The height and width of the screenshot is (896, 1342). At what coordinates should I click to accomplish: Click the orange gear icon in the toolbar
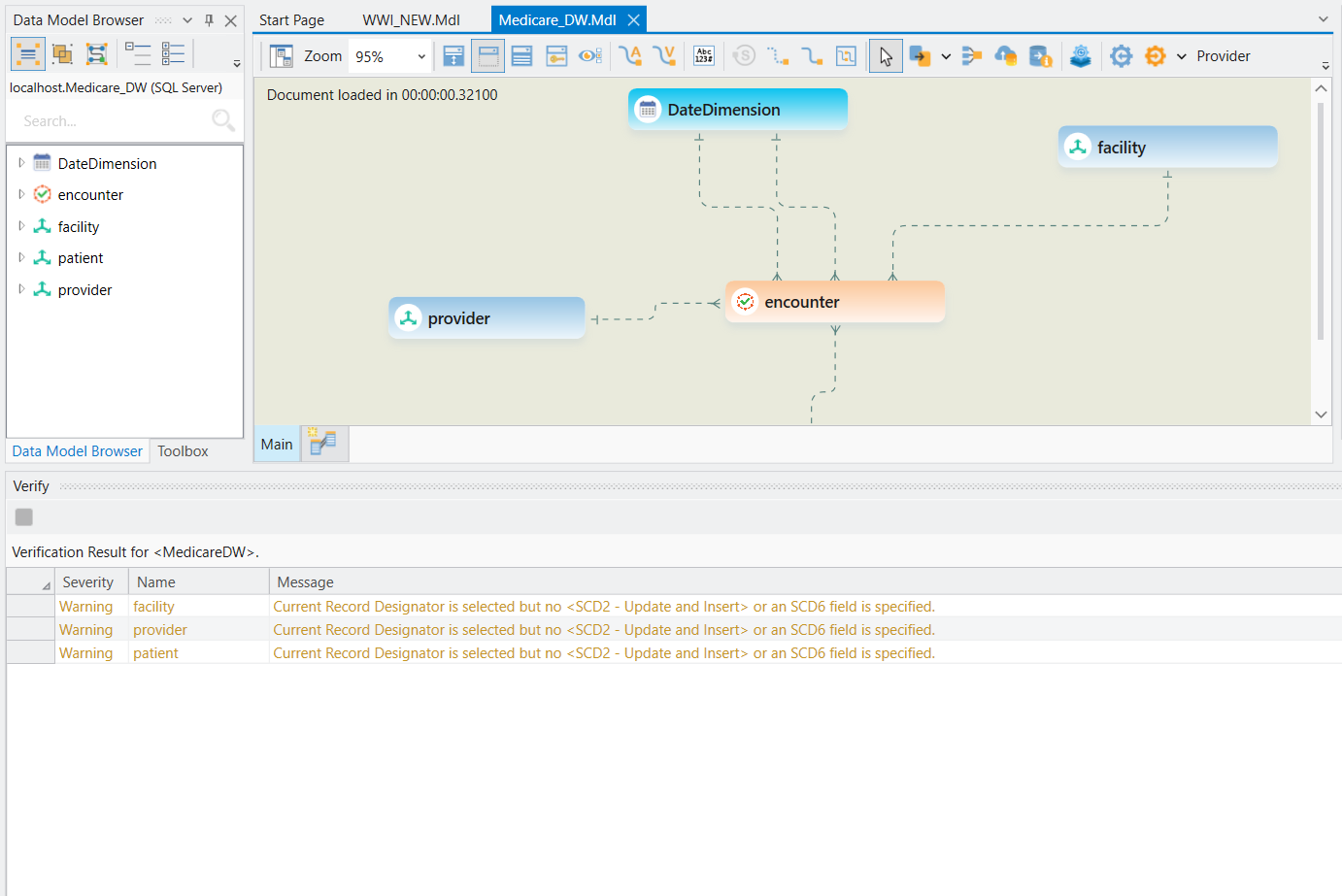tap(1155, 56)
